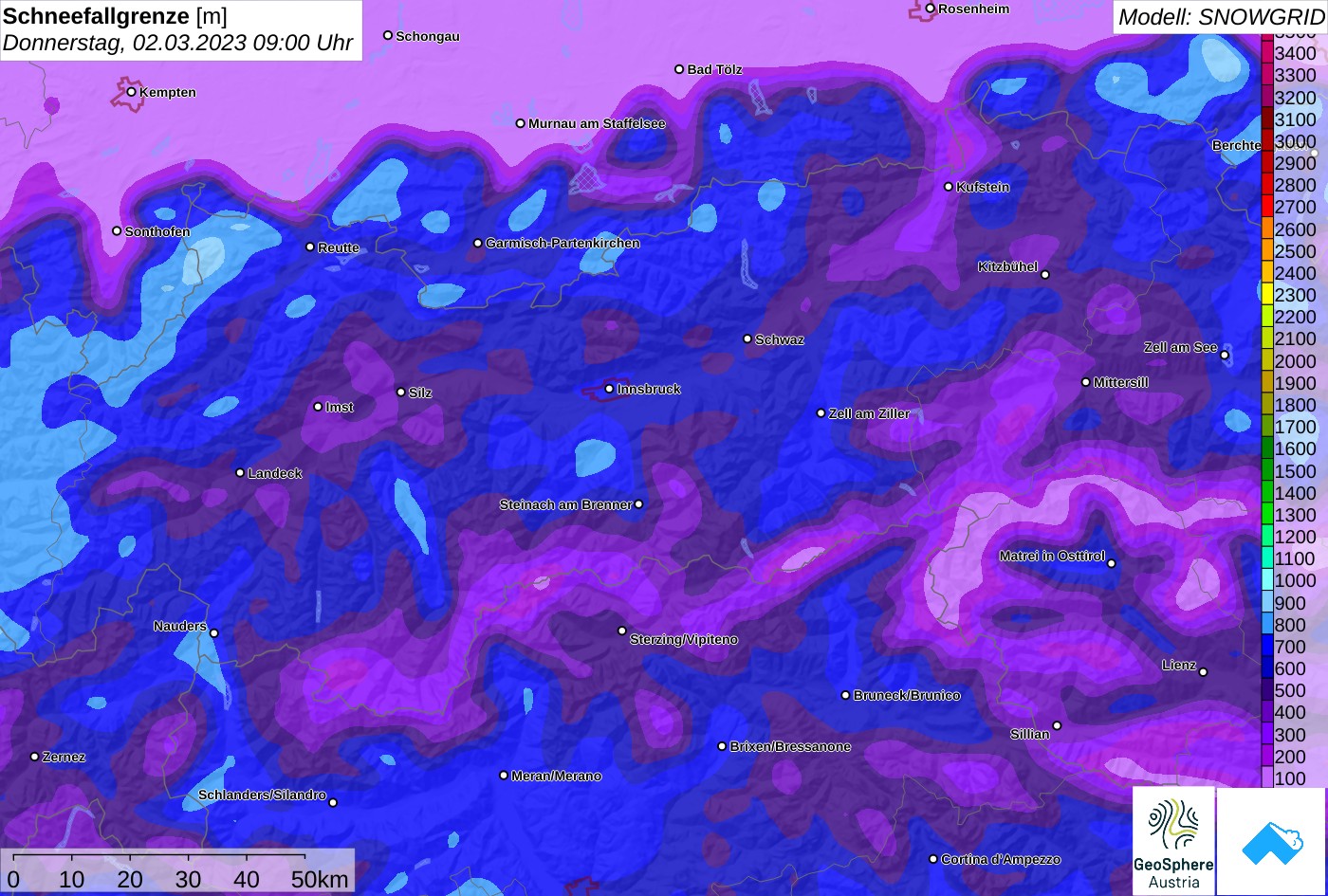The height and width of the screenshot is (896, 1328).
Task: Click the Zell am See marker dot
Action: pos(1225,356)
